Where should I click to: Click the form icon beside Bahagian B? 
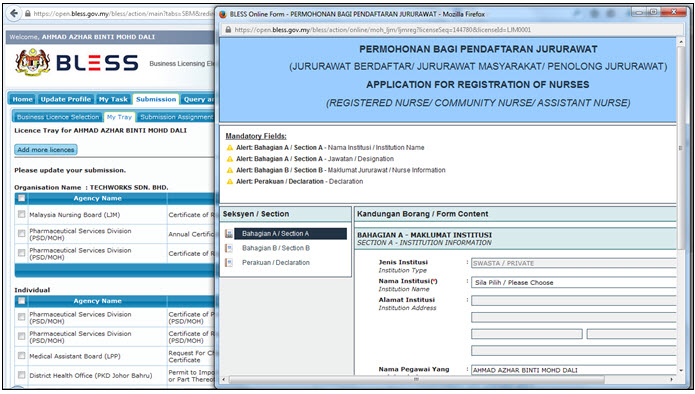coord(229,248)
